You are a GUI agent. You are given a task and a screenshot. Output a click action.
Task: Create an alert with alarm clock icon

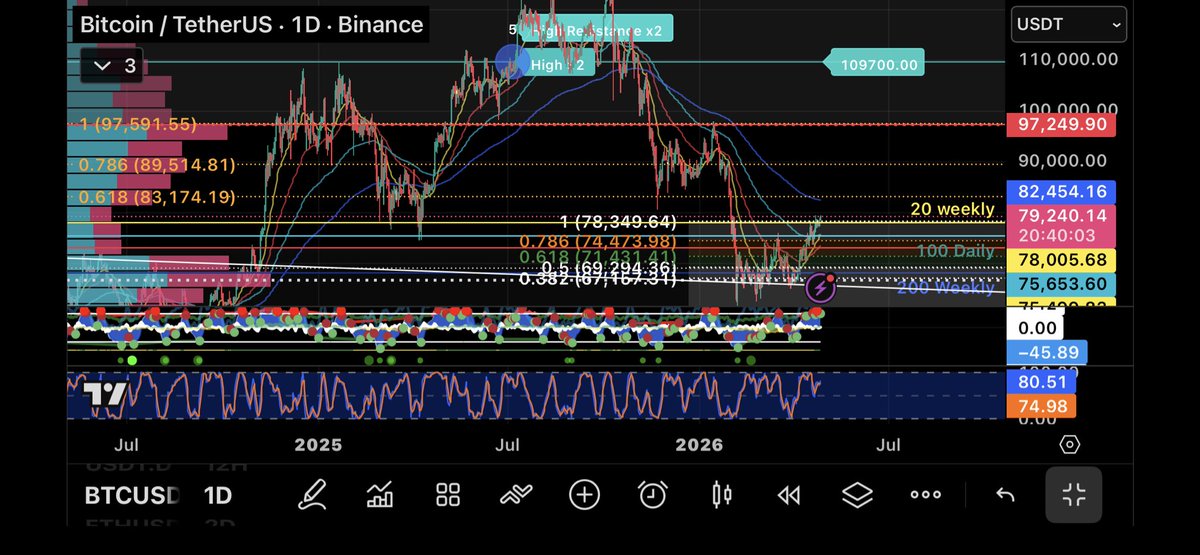tap(652, 494)
